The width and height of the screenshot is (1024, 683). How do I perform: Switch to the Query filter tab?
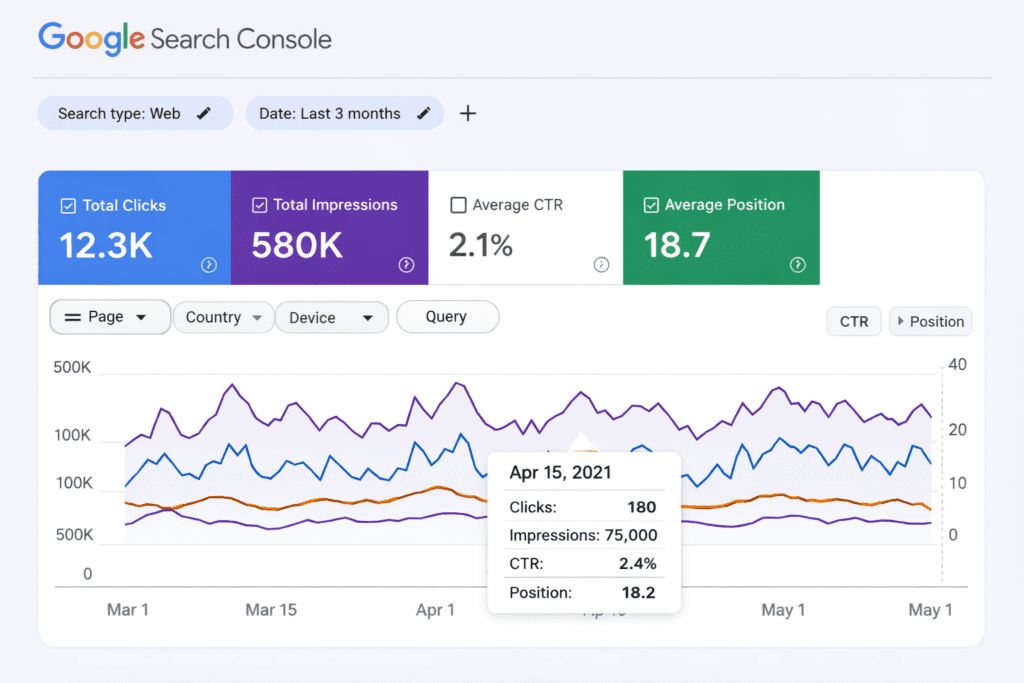(447, 316)
